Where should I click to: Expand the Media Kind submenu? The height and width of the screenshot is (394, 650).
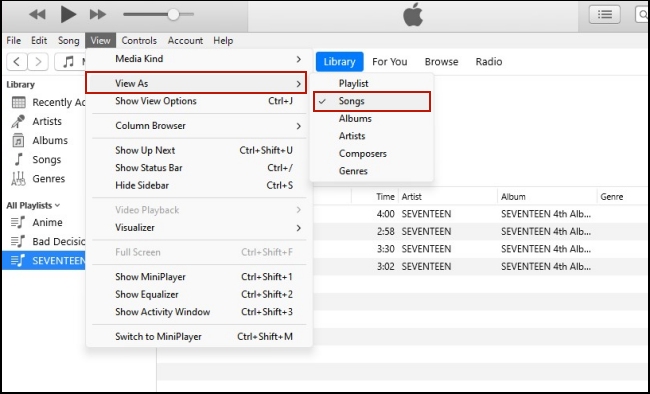click(199, 59)
